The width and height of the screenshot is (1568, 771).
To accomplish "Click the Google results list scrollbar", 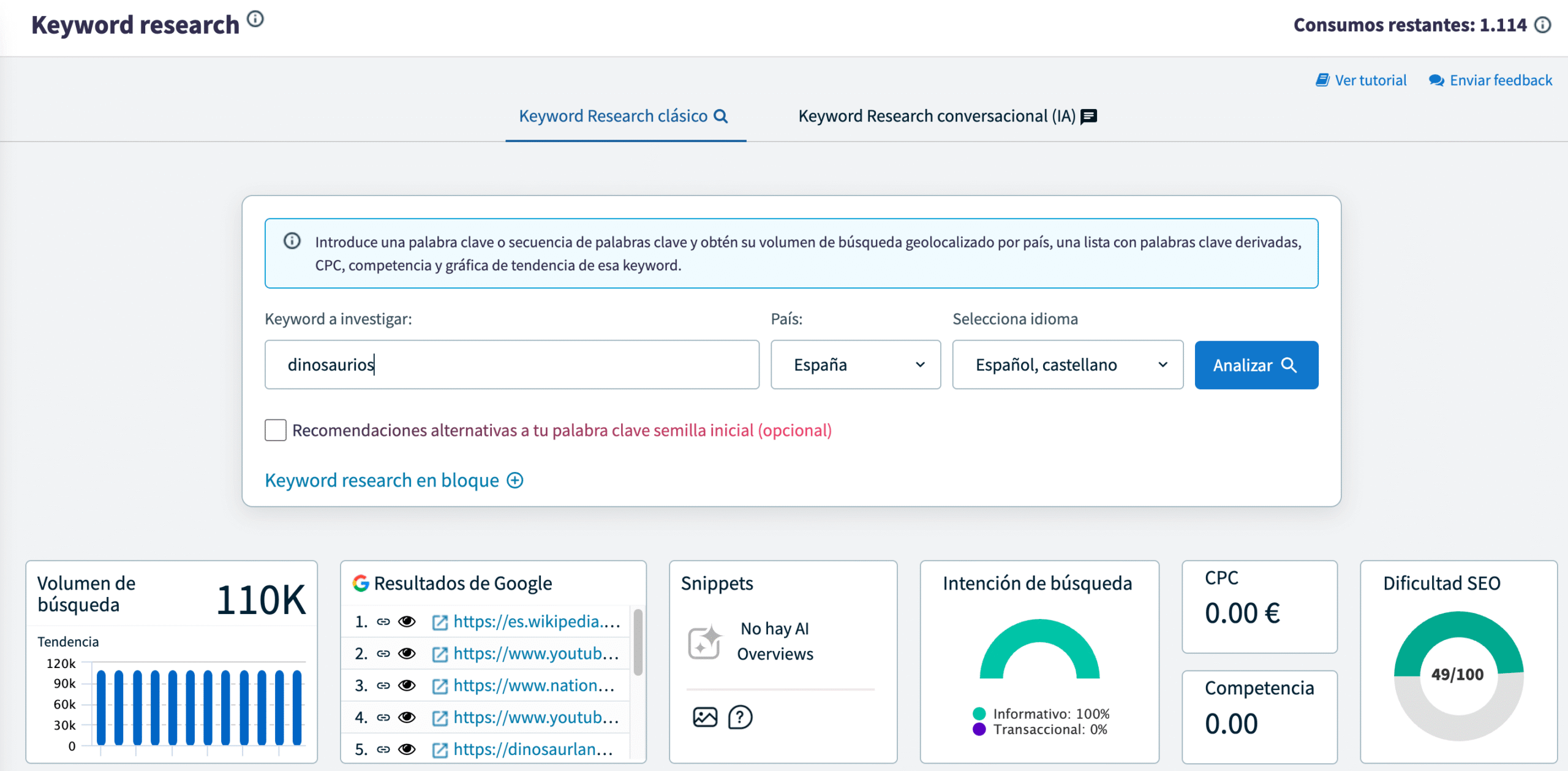I will (x=638, y=642).
